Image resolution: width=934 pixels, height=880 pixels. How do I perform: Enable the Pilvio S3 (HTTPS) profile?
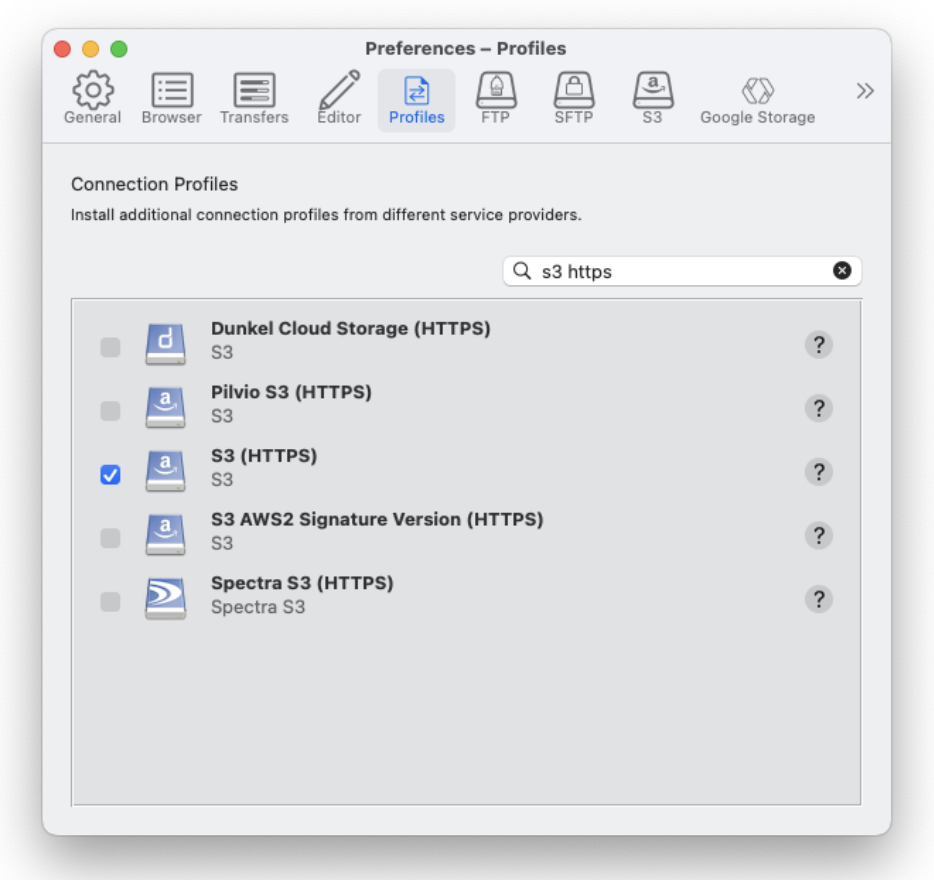click(x=110, y=411)
